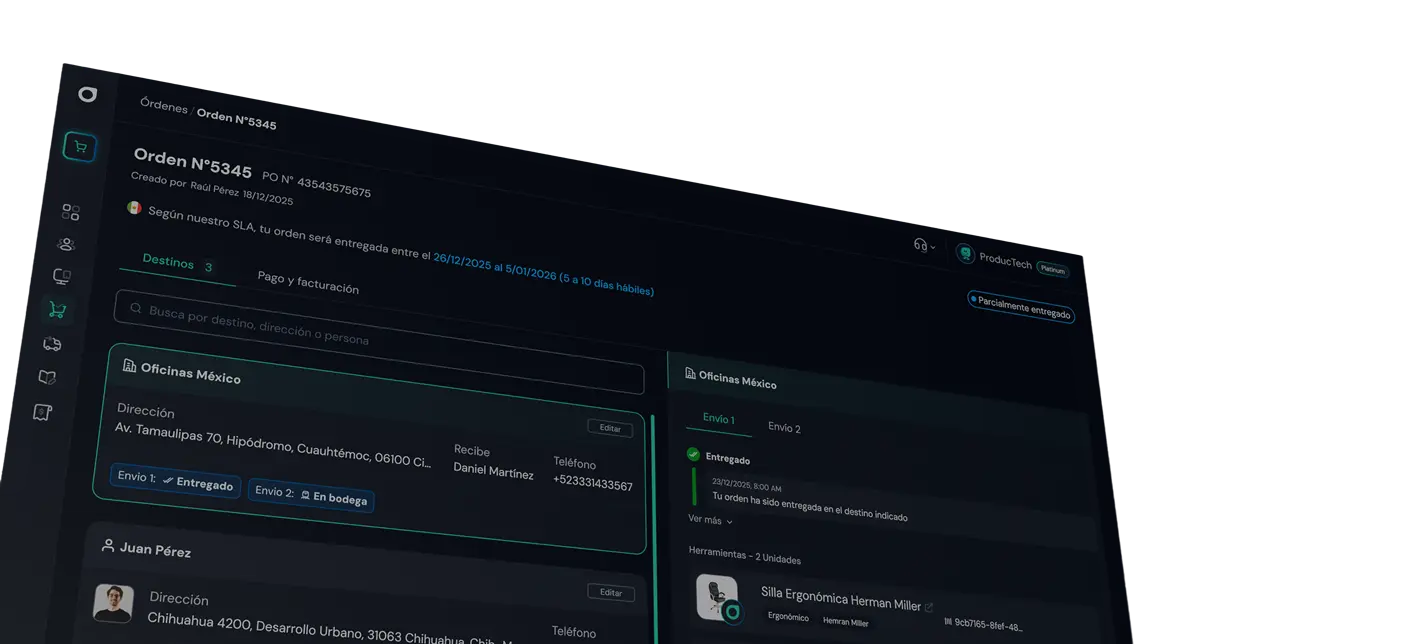The height and width of the screenshot is (644, 1420).
Task: Click Editar on the Oficinas México card
Action: (x=610, y=428)
